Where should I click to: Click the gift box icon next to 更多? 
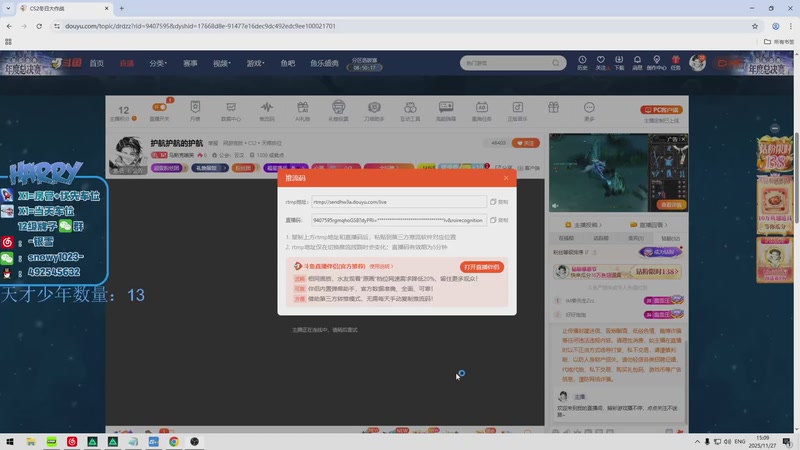click(554, 108)
